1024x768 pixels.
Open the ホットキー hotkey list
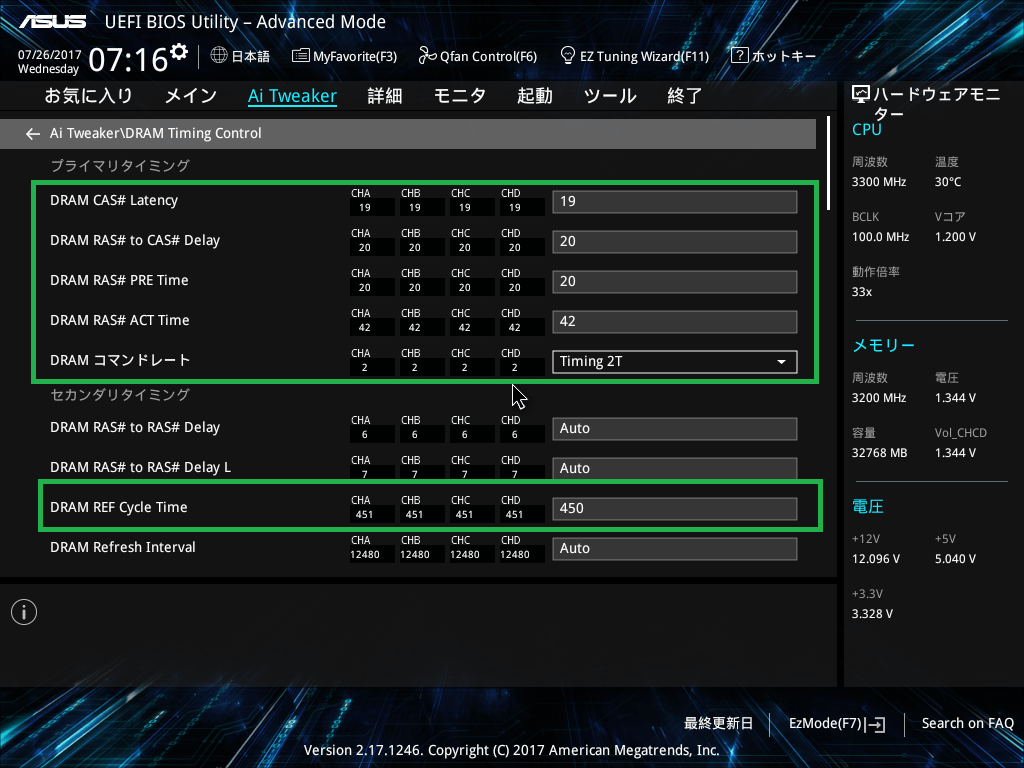pos(773,56)
